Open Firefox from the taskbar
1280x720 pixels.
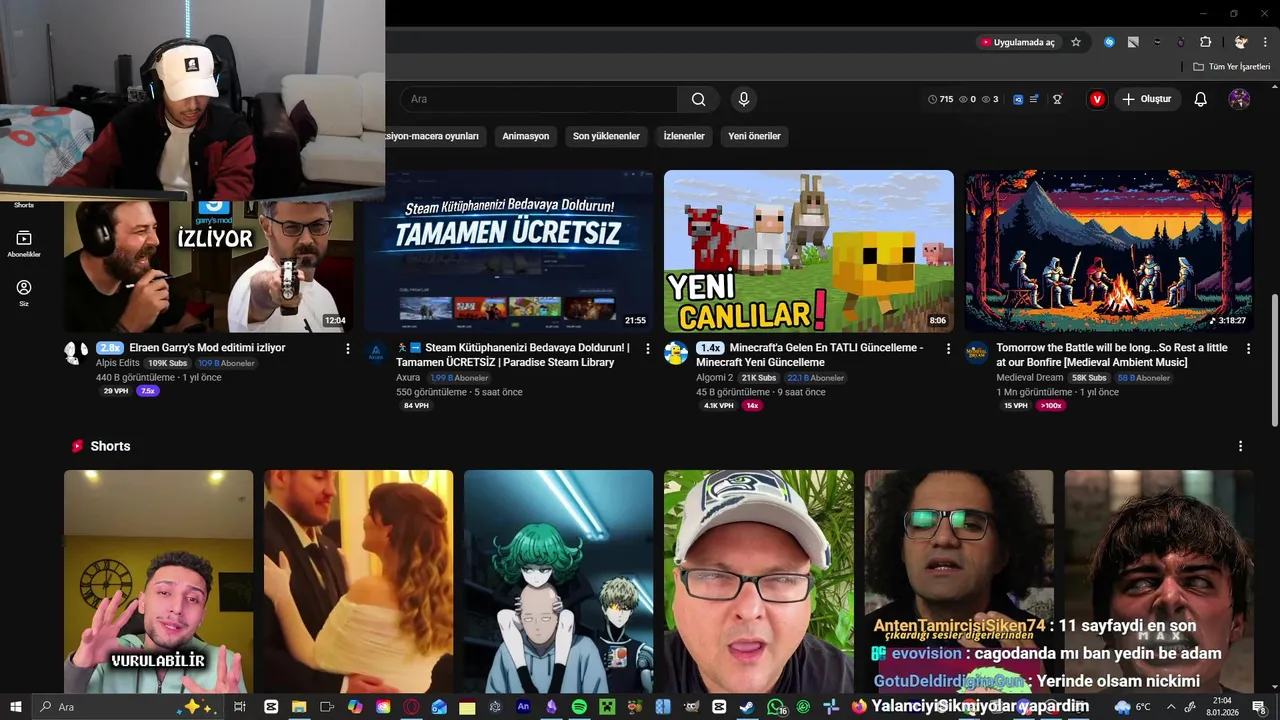click(x=858, y=707)
